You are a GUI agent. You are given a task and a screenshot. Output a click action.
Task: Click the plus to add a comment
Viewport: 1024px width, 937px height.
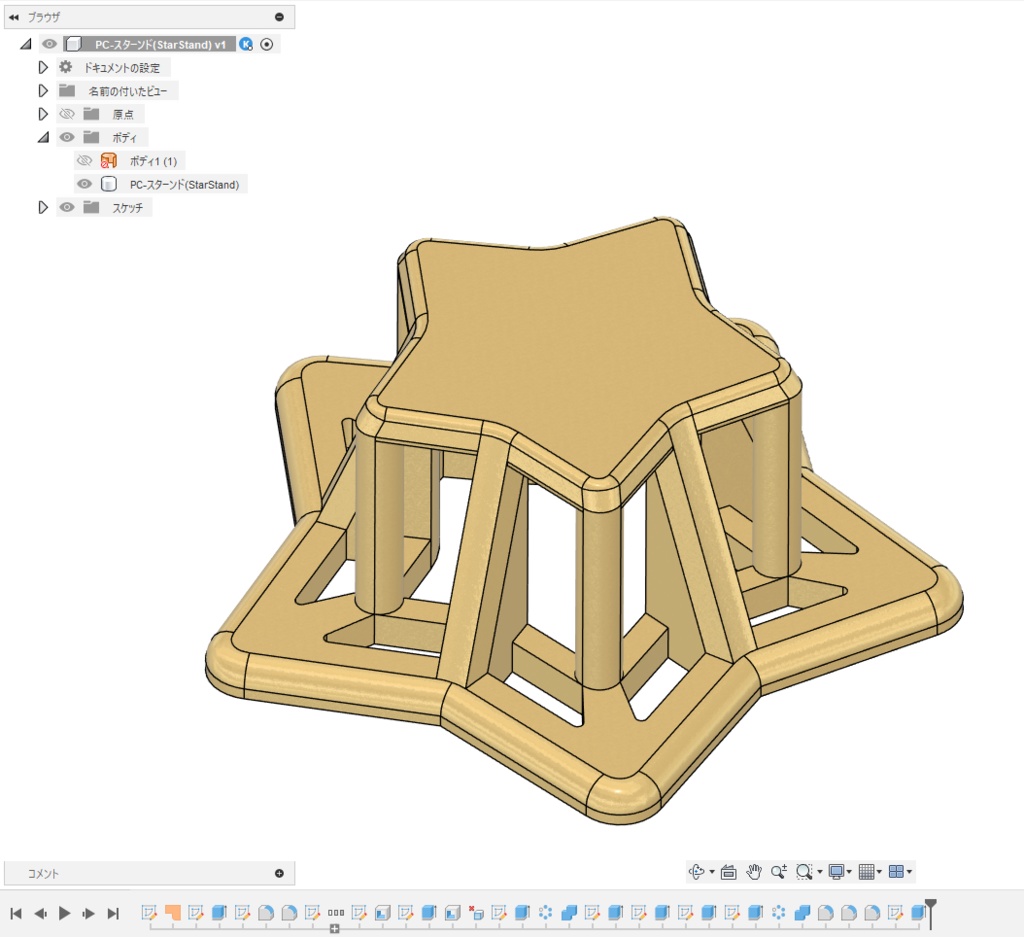tap(279, 872)
